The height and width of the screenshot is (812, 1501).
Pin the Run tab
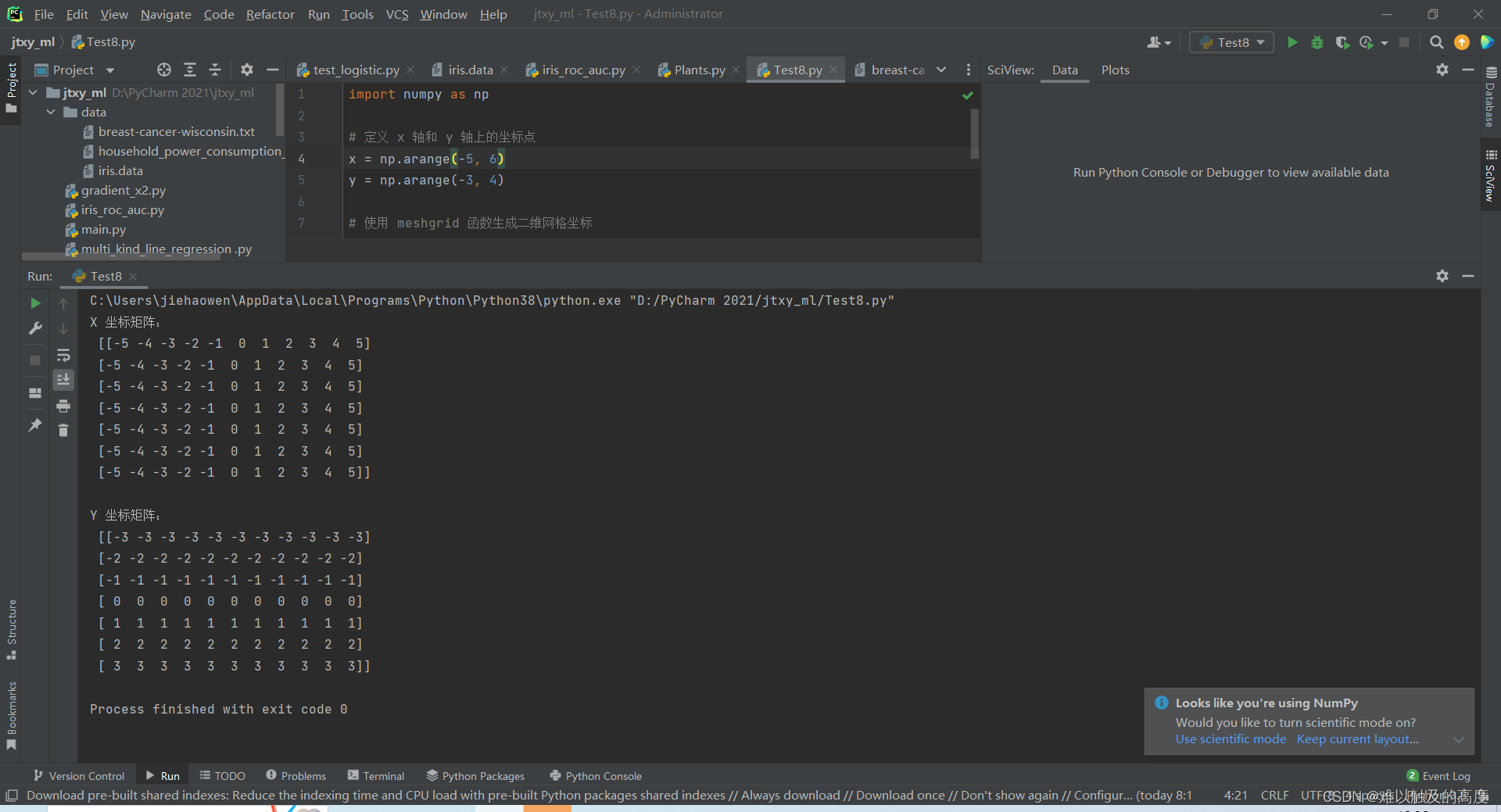[35, 425]
